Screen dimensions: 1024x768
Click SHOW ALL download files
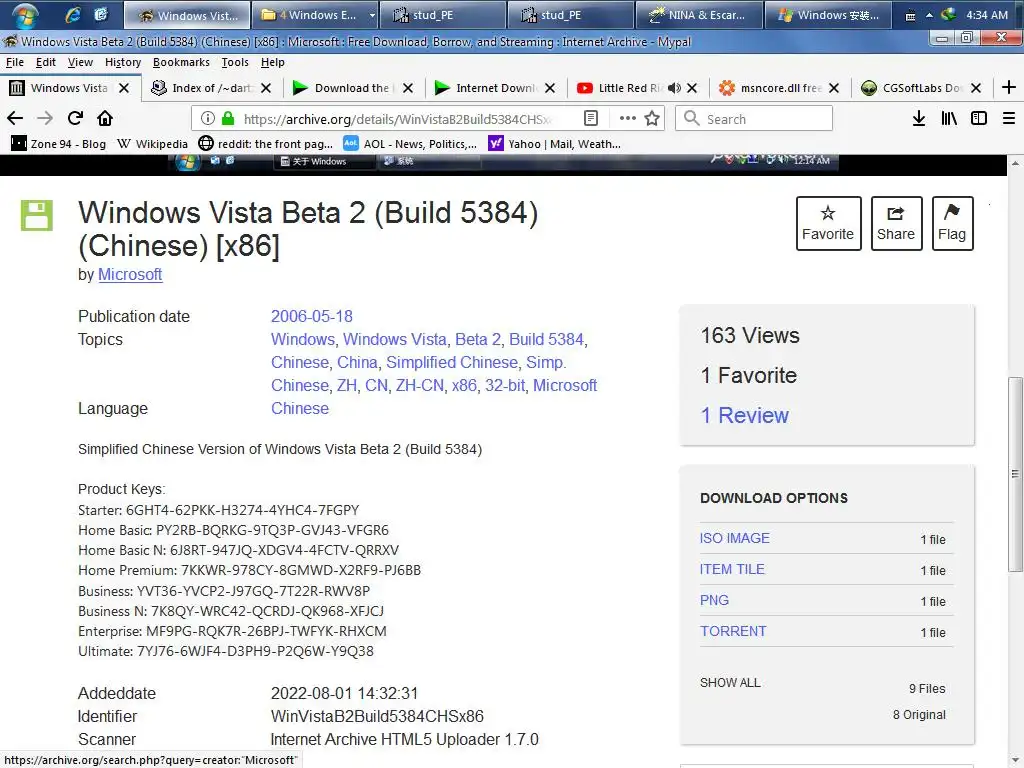coord(730,682)
